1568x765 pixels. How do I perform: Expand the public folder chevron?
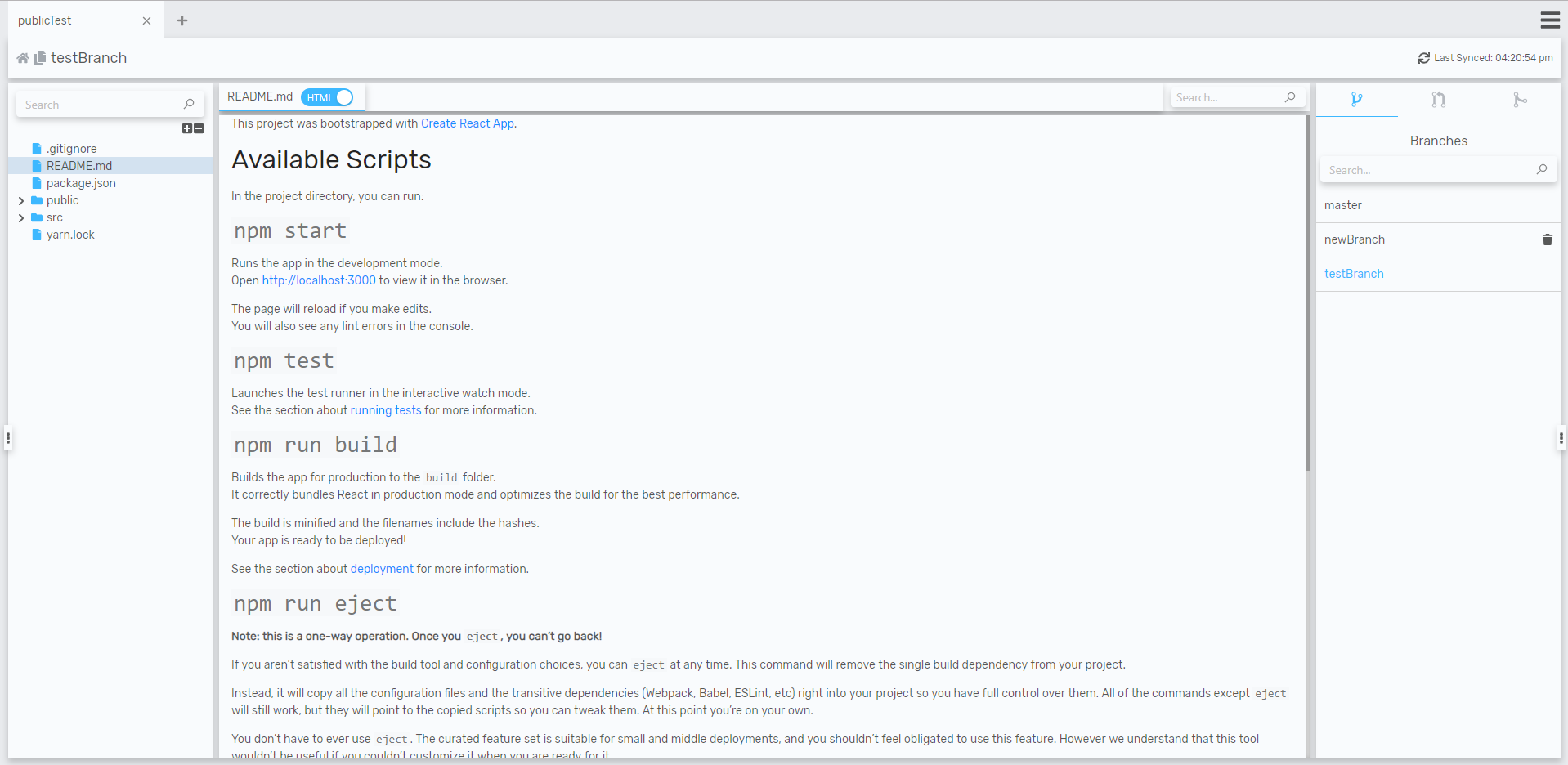(21, 200)
